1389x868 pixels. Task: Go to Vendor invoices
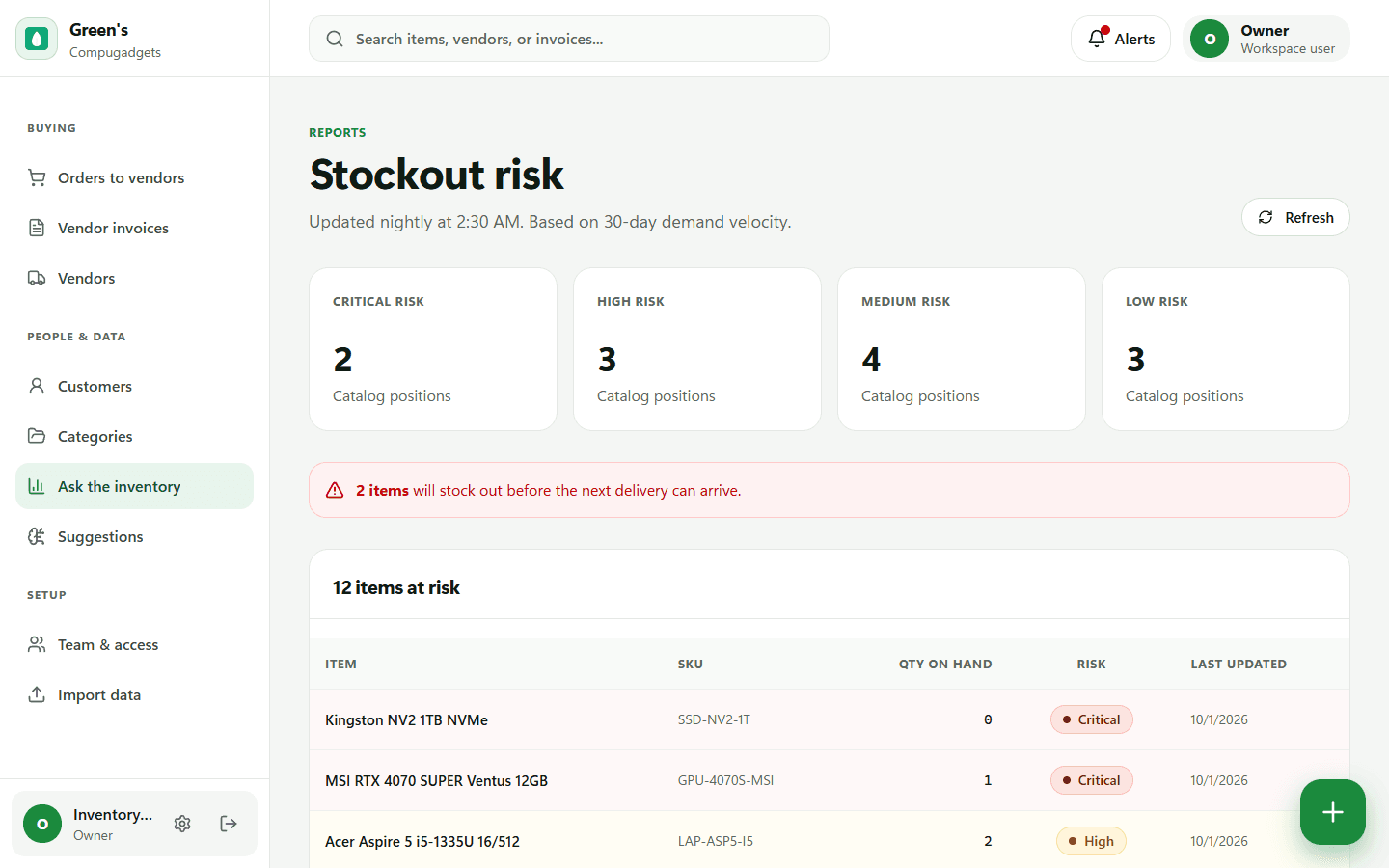134,228
